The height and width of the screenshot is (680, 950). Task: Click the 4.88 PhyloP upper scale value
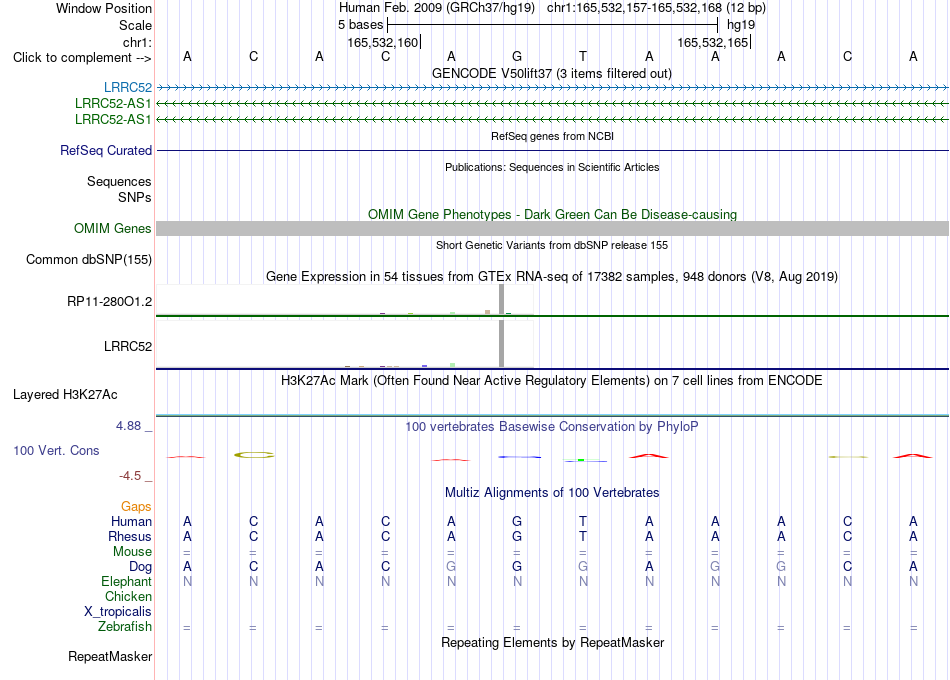point(128,426)
